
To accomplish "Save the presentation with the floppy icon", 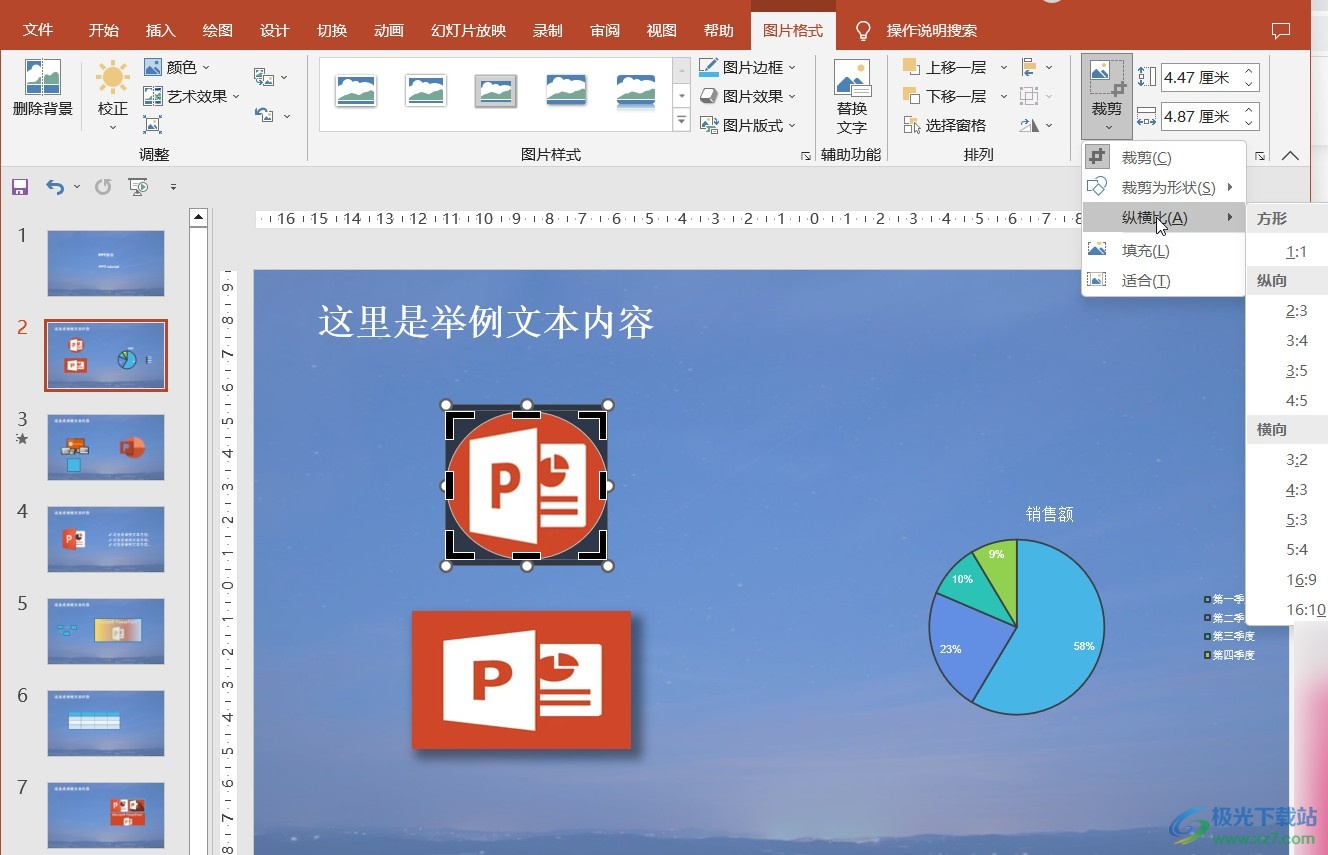I will coord(20,187).
